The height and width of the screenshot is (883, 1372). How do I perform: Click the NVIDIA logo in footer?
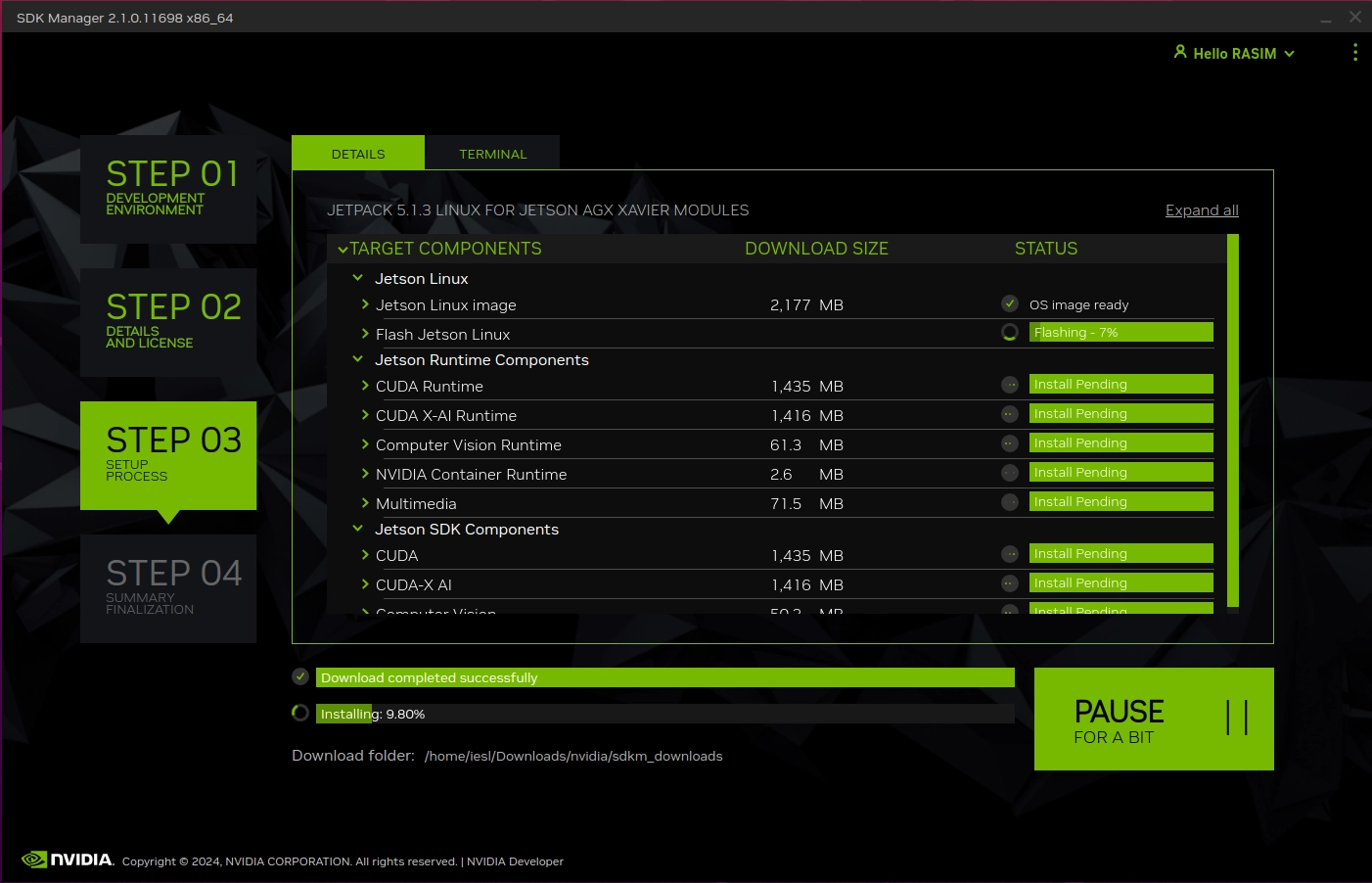click(68, 860)
